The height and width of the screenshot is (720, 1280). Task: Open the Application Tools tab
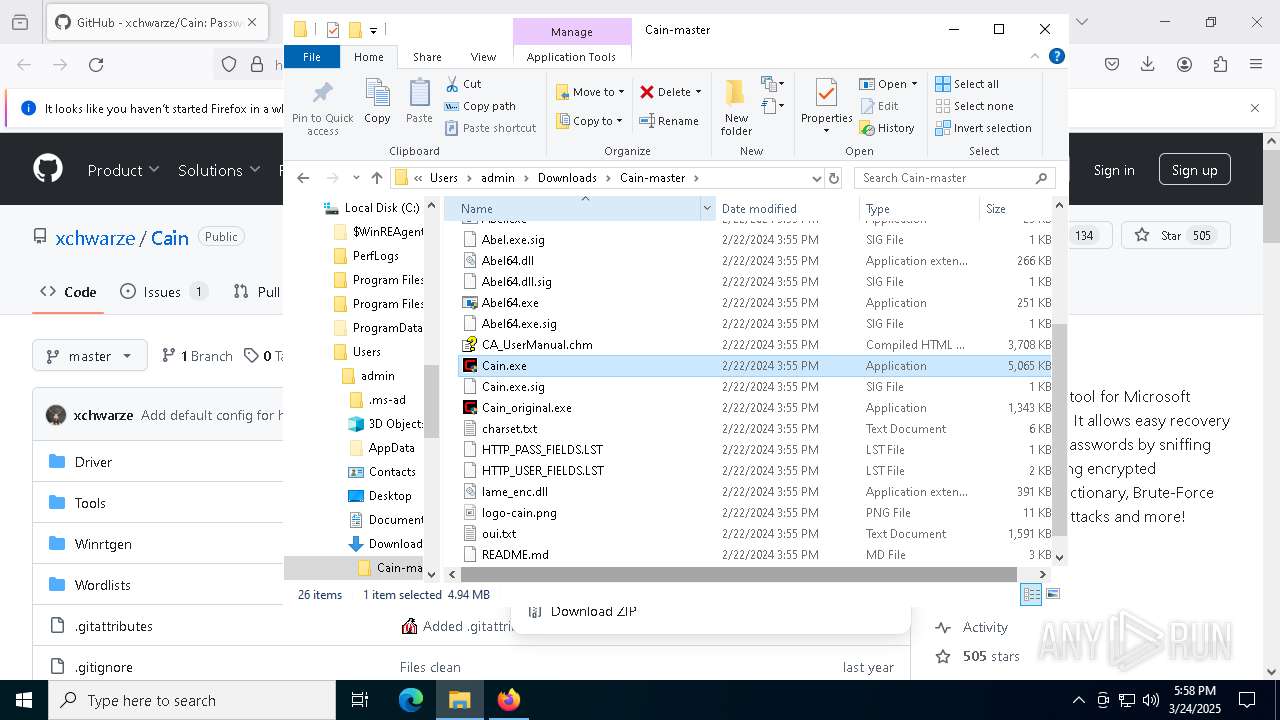coord(571,57)
